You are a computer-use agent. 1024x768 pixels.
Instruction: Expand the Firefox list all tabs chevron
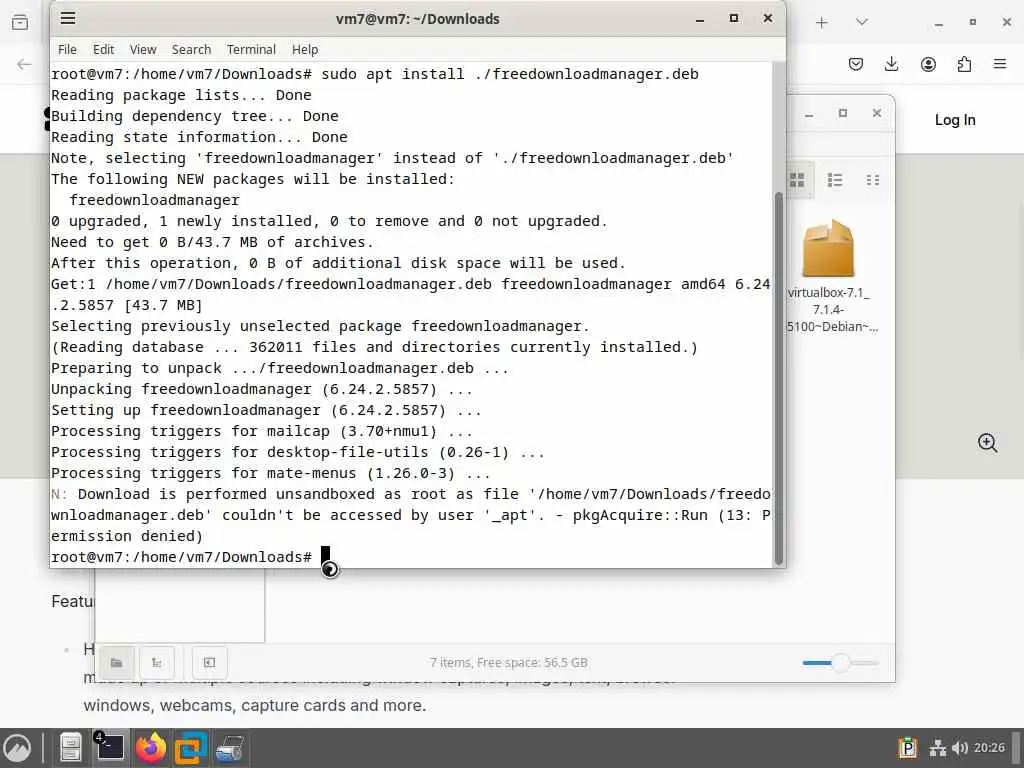point(862,22)
